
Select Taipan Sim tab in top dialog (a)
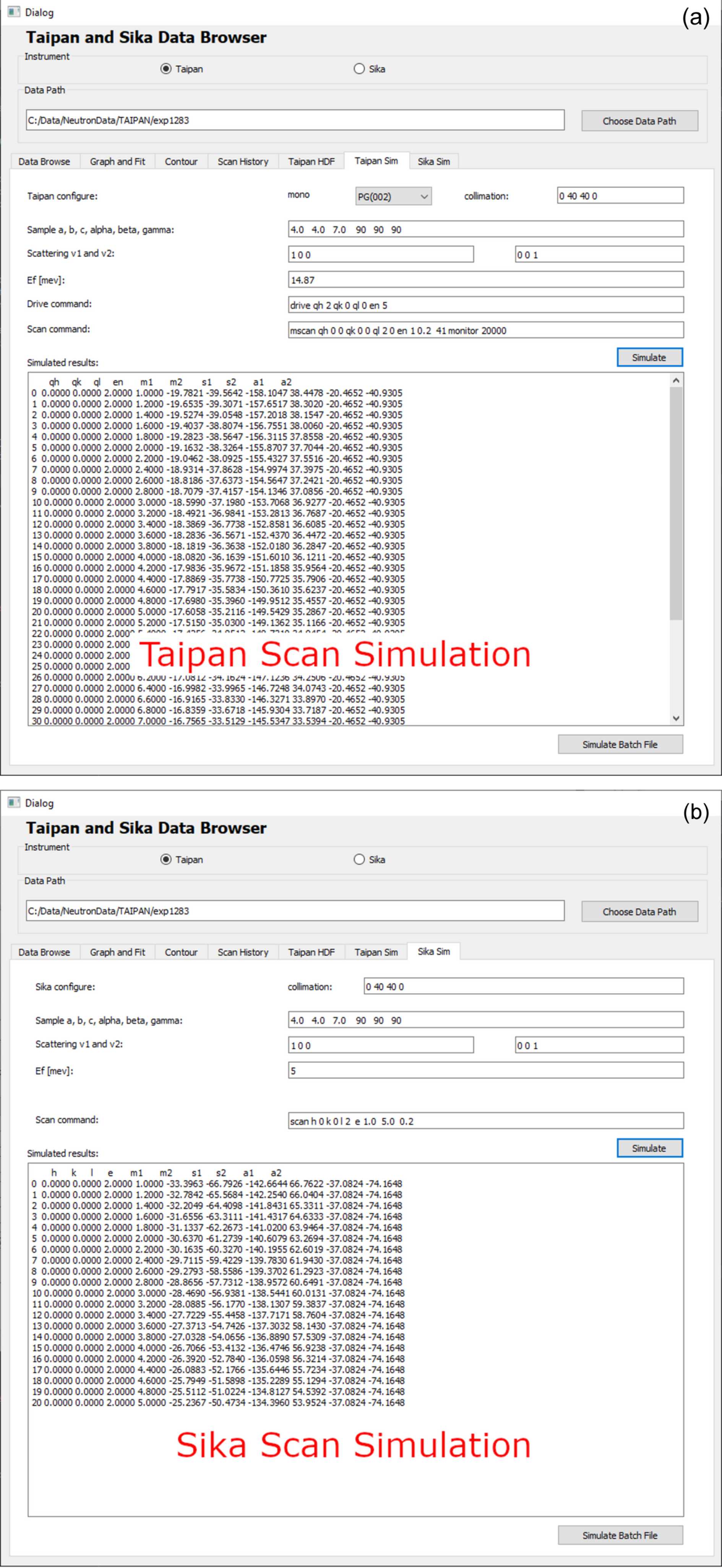coord(376,161)
